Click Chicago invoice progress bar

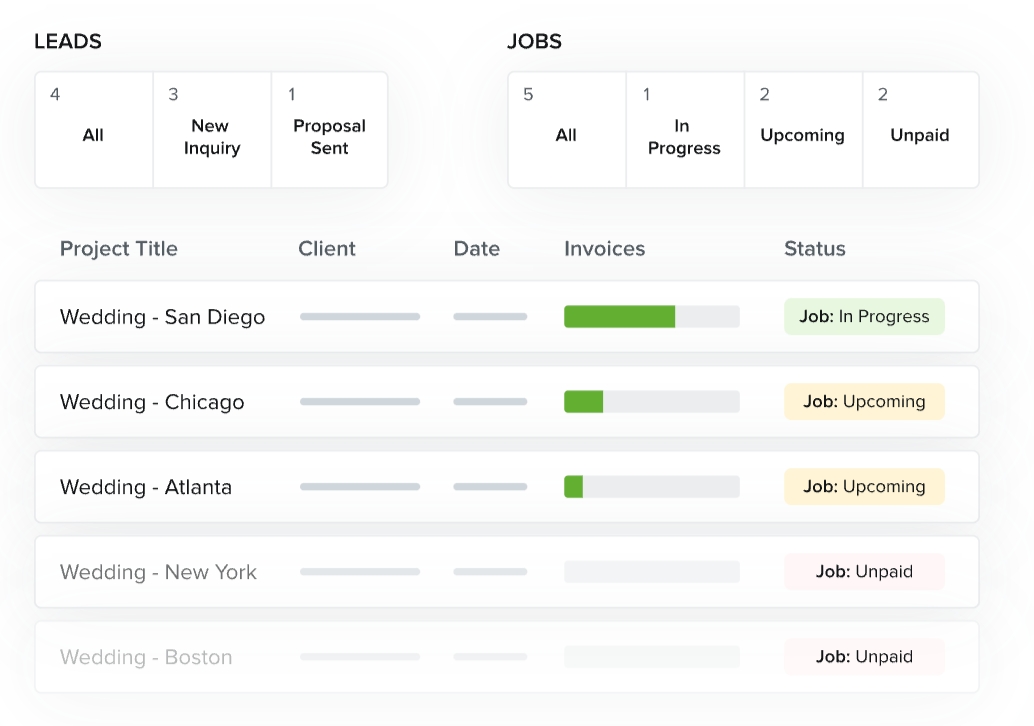(x=651, y=402)
